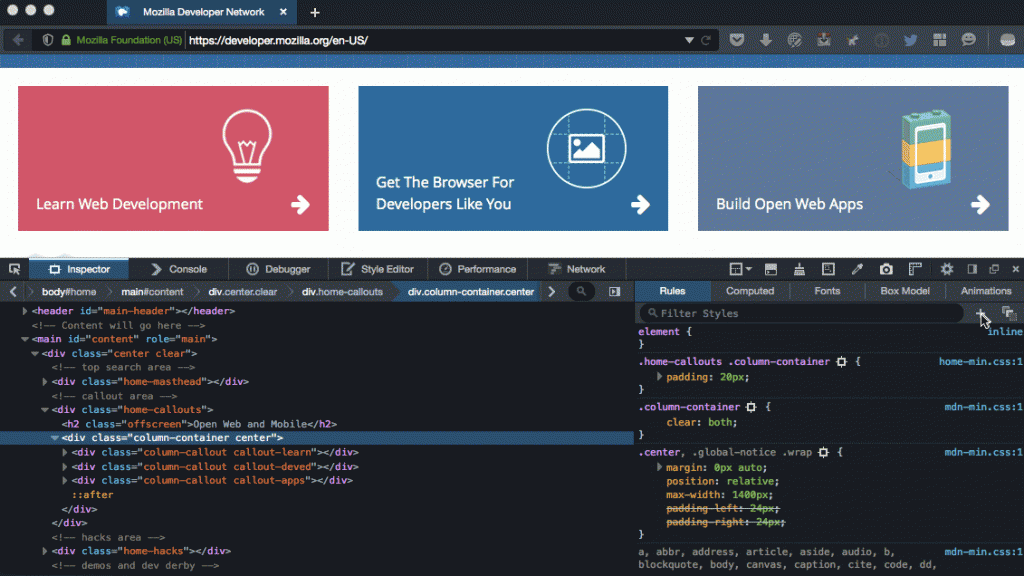This screenshot has height=576, width=1024.
Task: Switch to the Computed tab
Action: 750,291
